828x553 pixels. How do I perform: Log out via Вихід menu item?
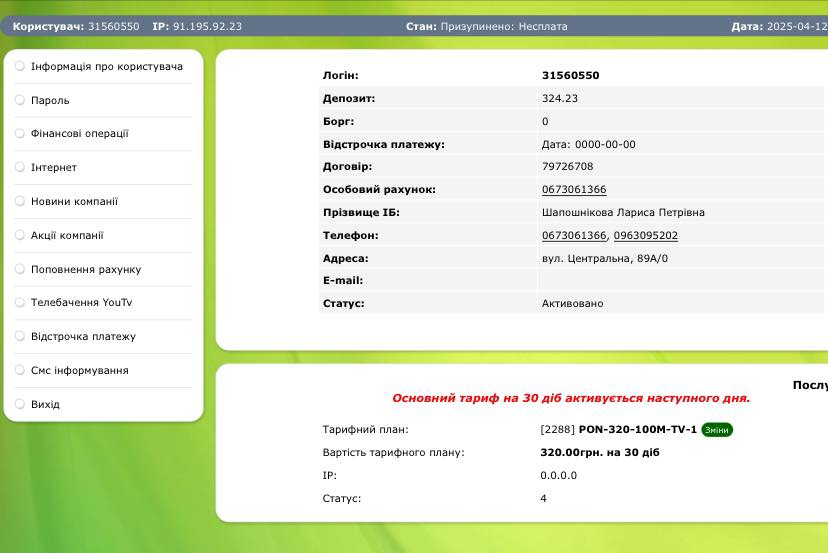[45, 405]
